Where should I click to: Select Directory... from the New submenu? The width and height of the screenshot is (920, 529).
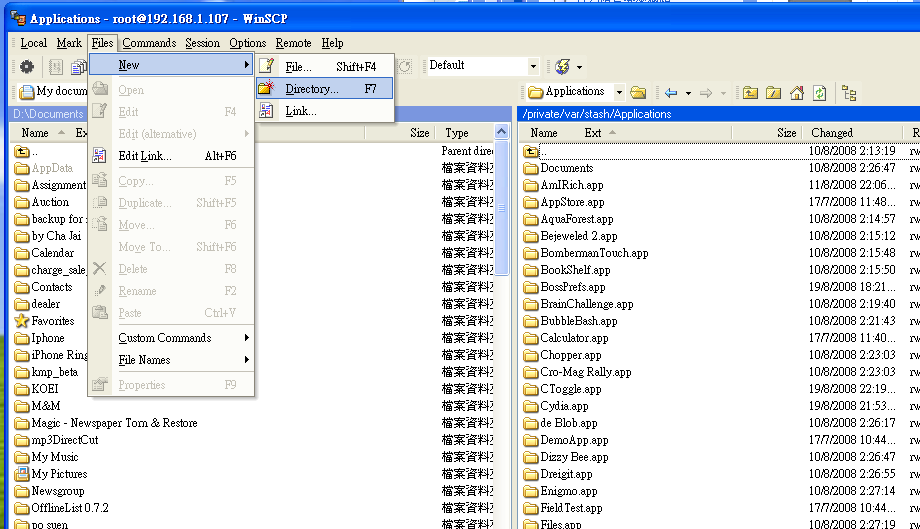pos(312,89)
